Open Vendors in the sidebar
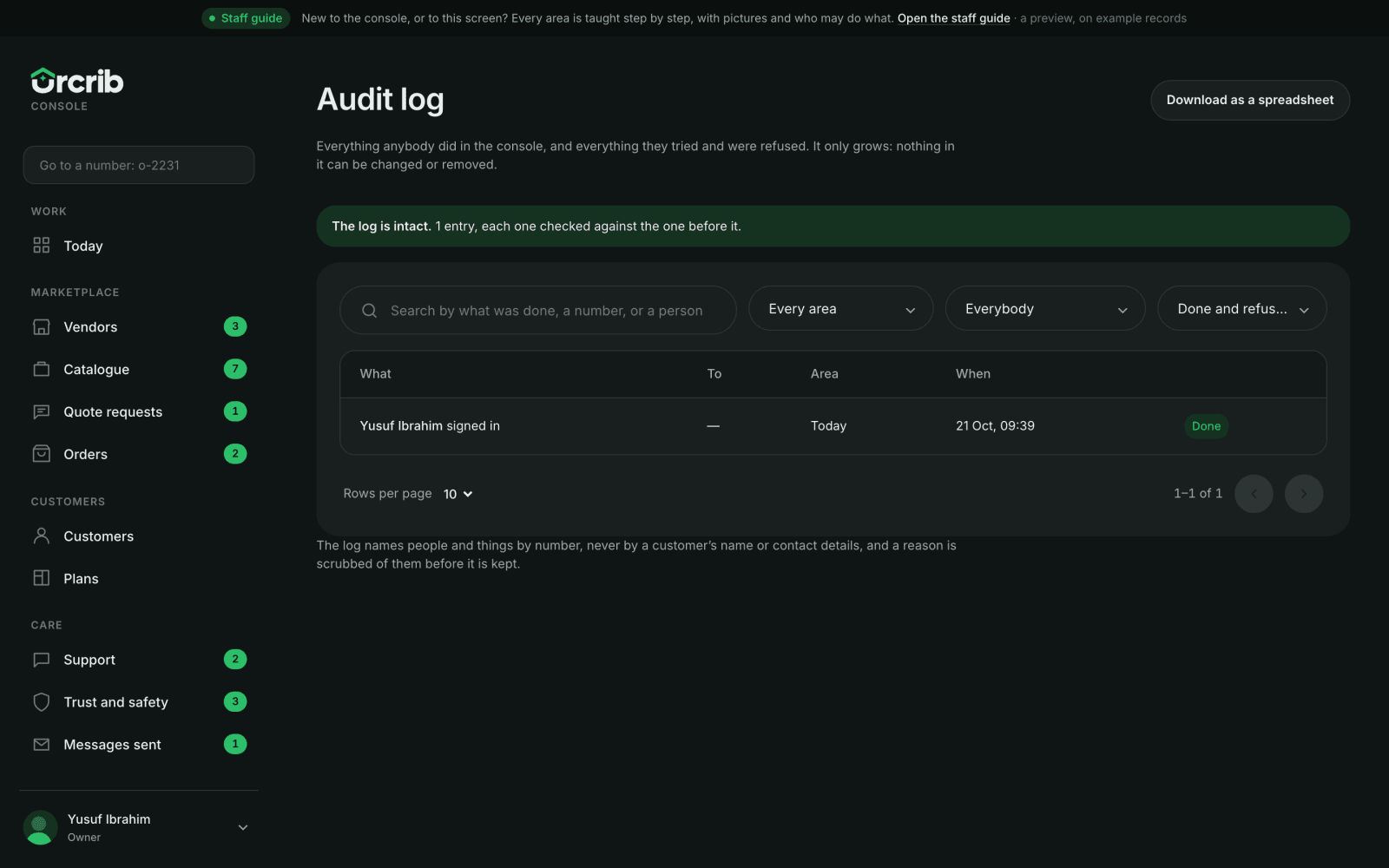 (x=139, y=327)
